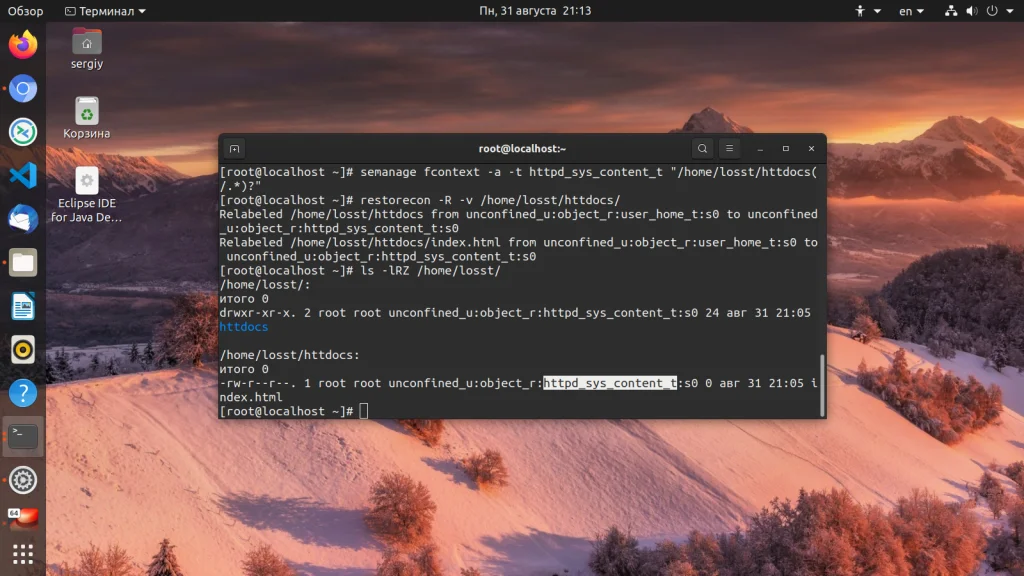Open system Settings gear in dock
1024x576 pixels.
pyautogui.click(x=23, y=480)
